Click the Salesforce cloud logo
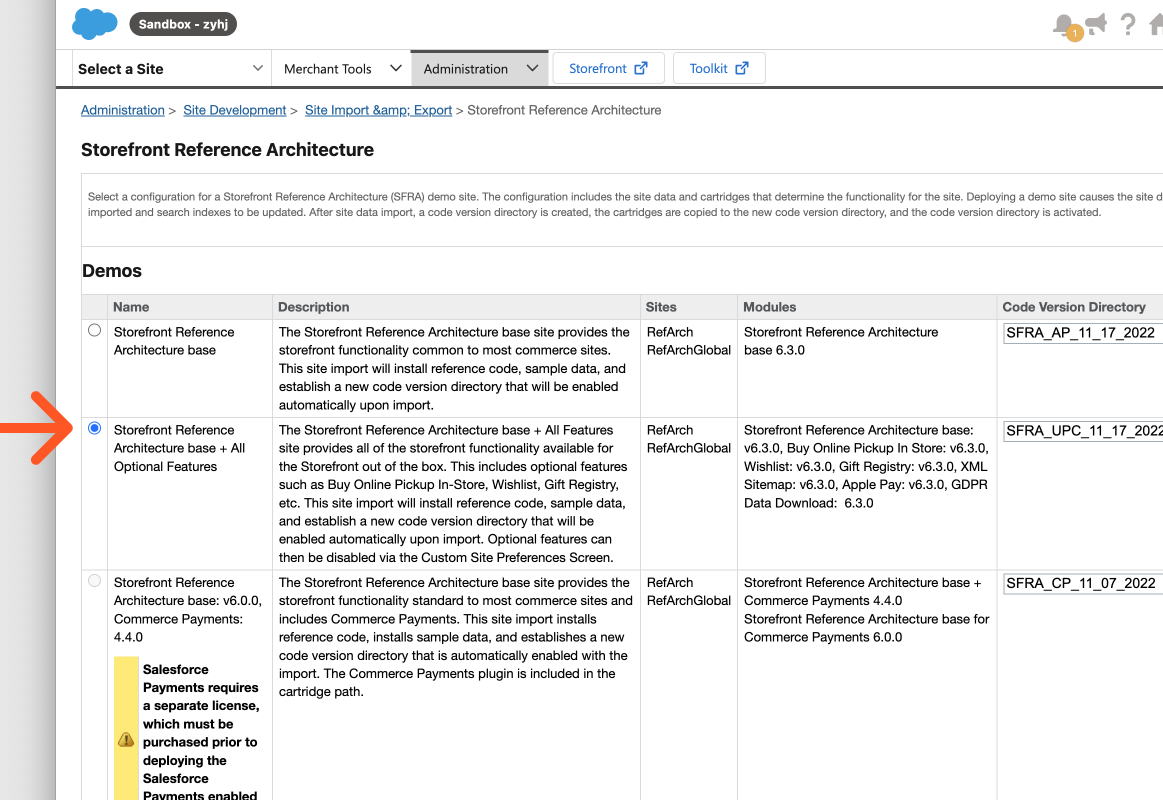The image size is (1163, 800). 94,24
